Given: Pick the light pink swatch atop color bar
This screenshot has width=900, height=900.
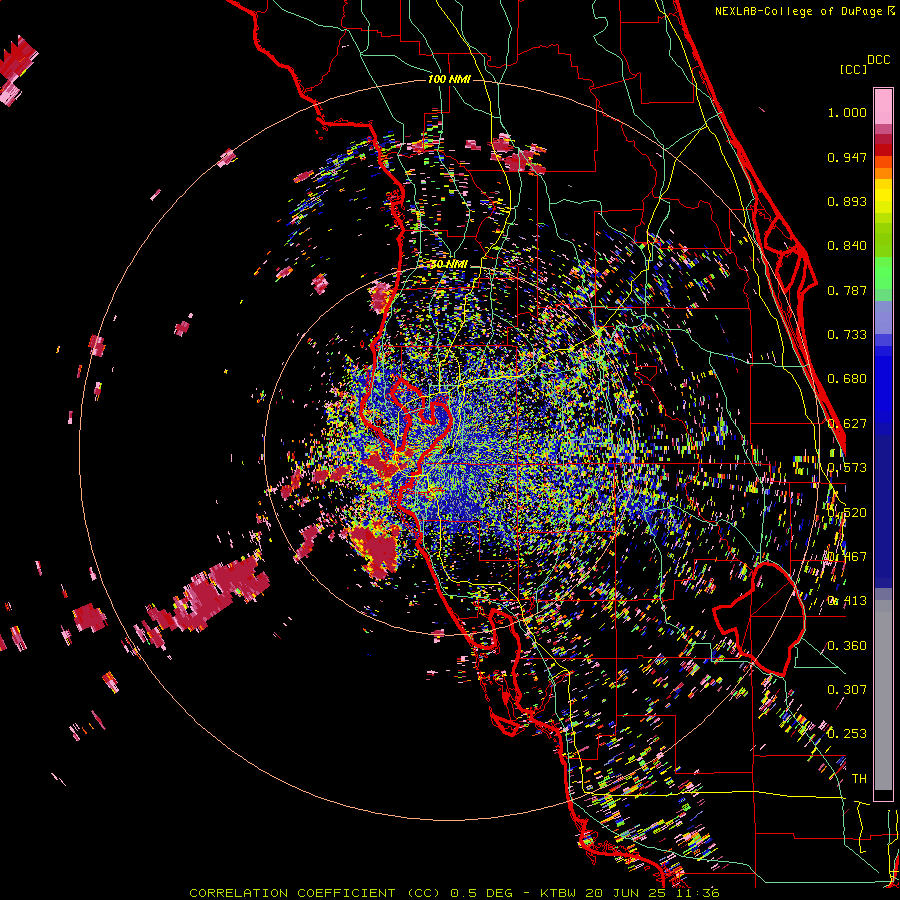Looking at the screenshot, I should (883, 106).
